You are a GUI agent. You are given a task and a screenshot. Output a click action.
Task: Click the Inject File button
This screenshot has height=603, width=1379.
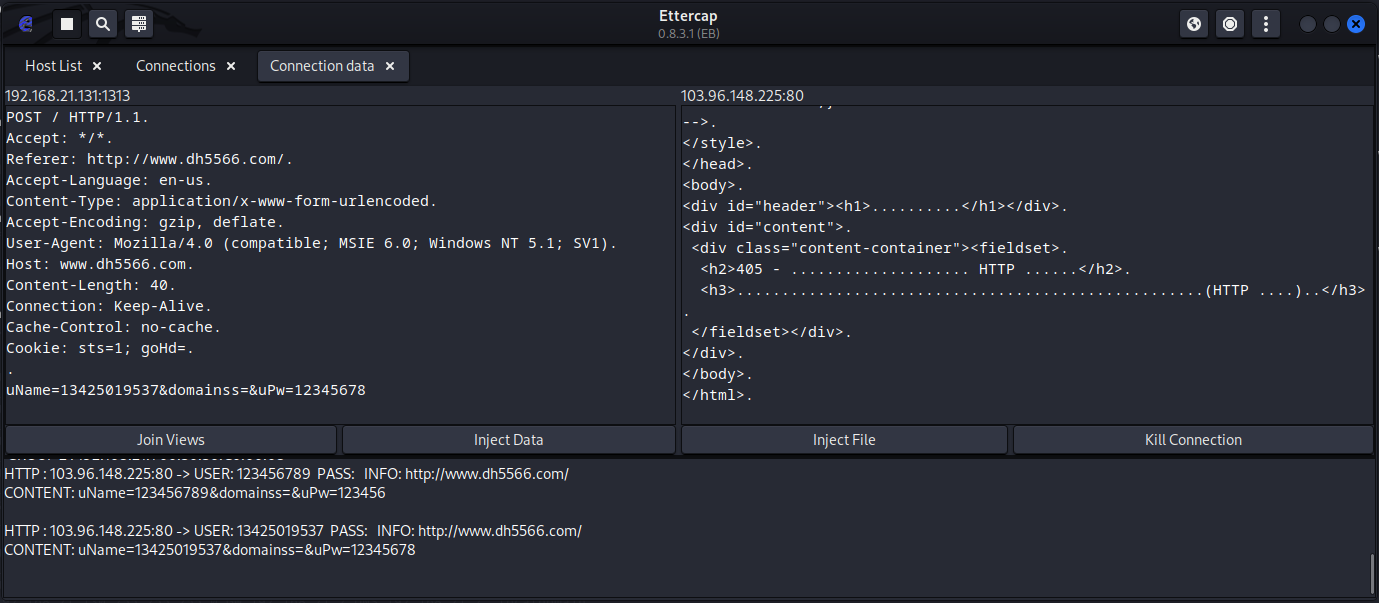844,440
